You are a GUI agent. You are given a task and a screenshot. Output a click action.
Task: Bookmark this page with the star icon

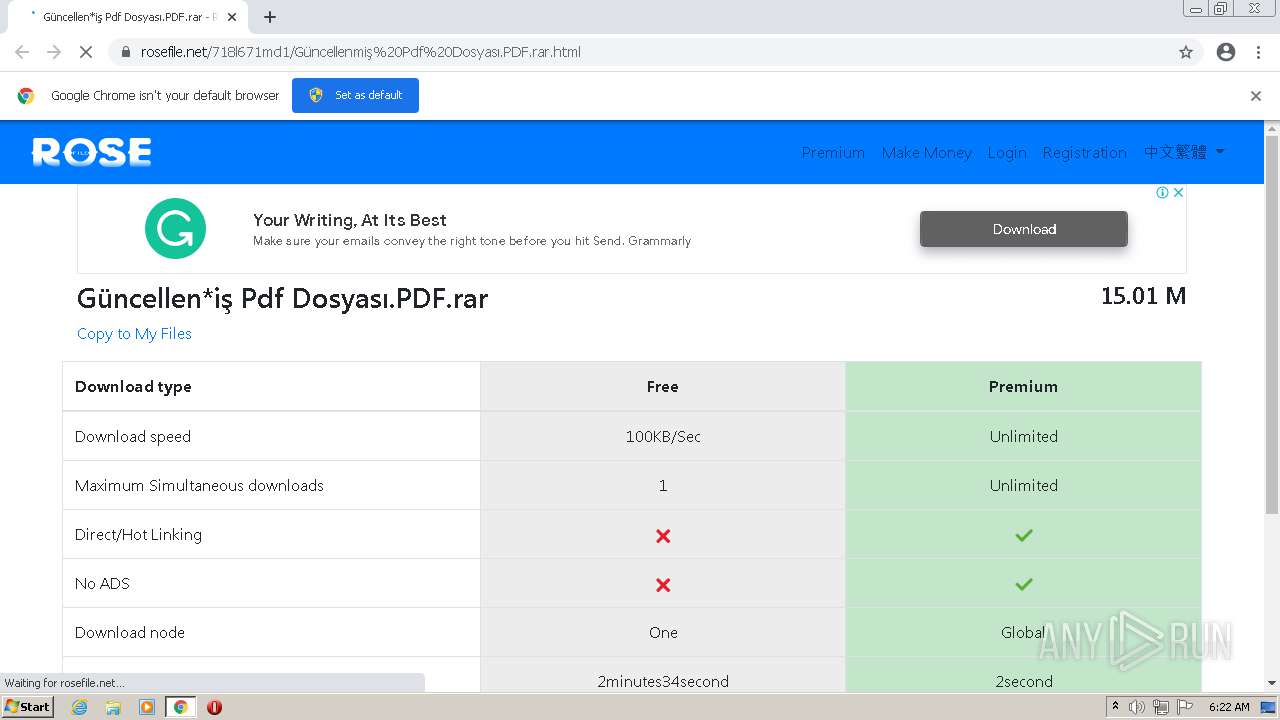[1186, 52]
